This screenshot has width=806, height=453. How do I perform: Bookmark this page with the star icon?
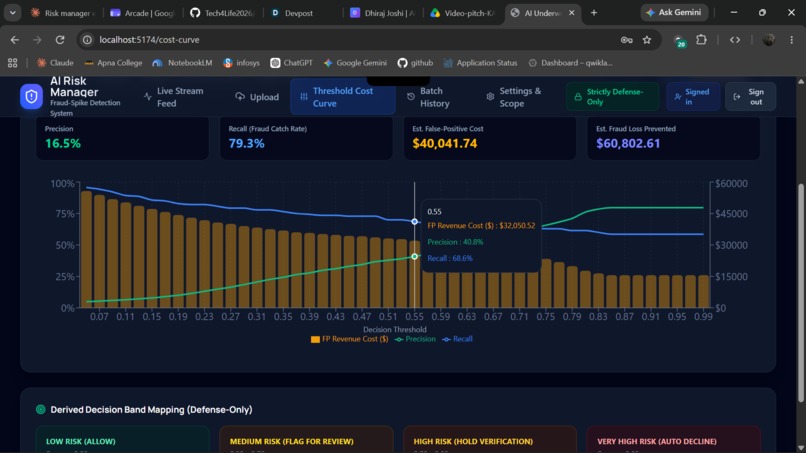click(647, 40)
